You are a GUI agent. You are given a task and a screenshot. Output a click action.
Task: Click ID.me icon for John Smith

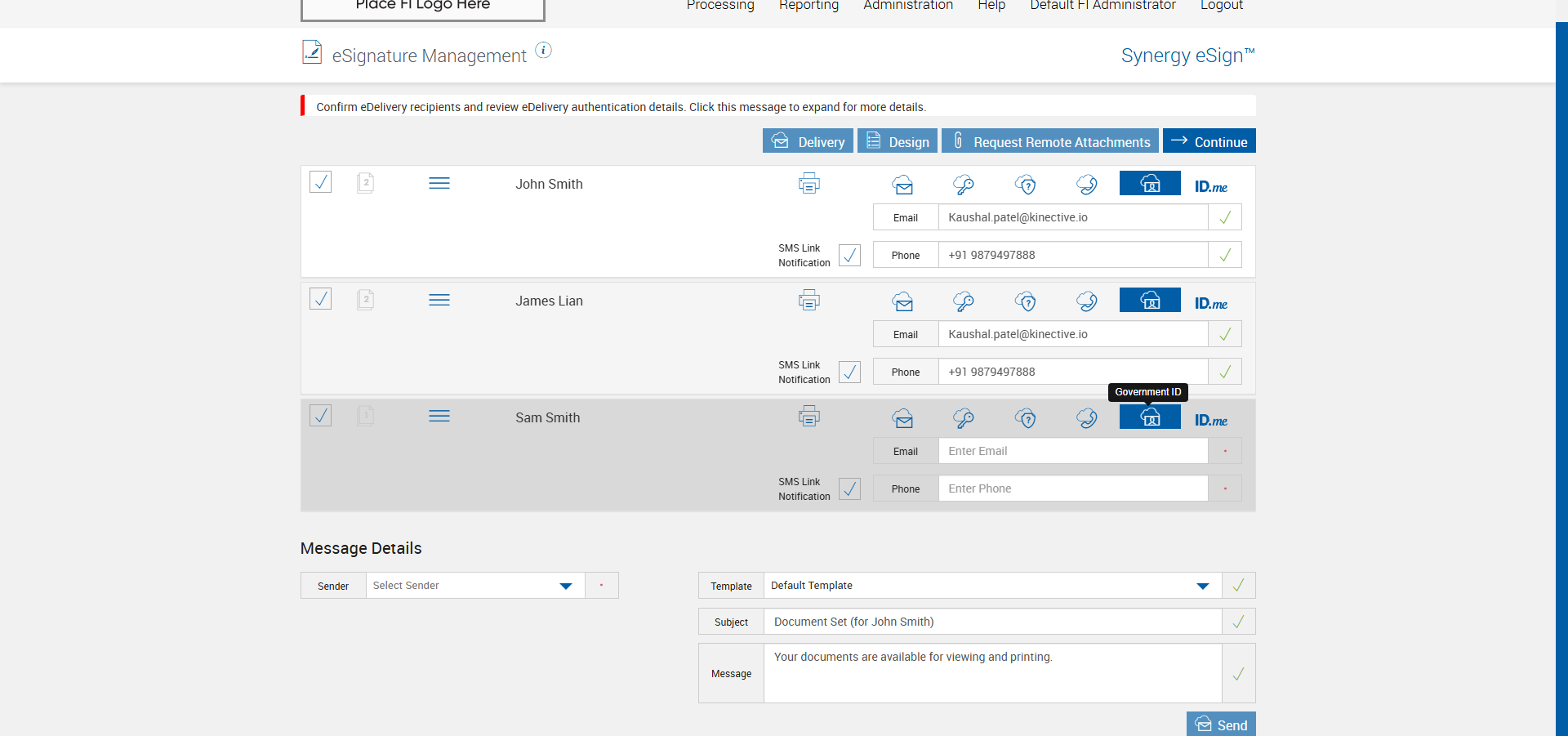coord(1211,187)
